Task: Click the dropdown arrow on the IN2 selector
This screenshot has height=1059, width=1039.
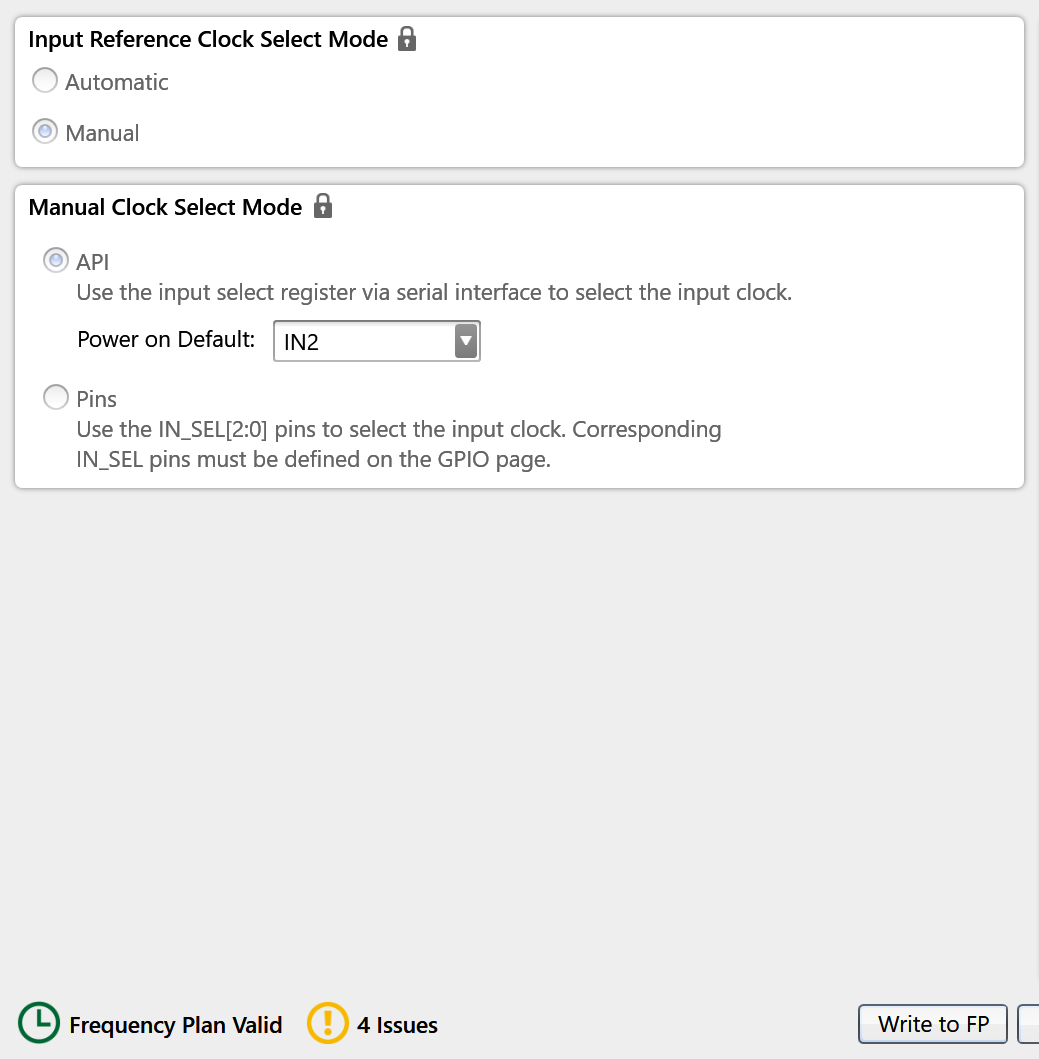Action: tap(465, 341)
